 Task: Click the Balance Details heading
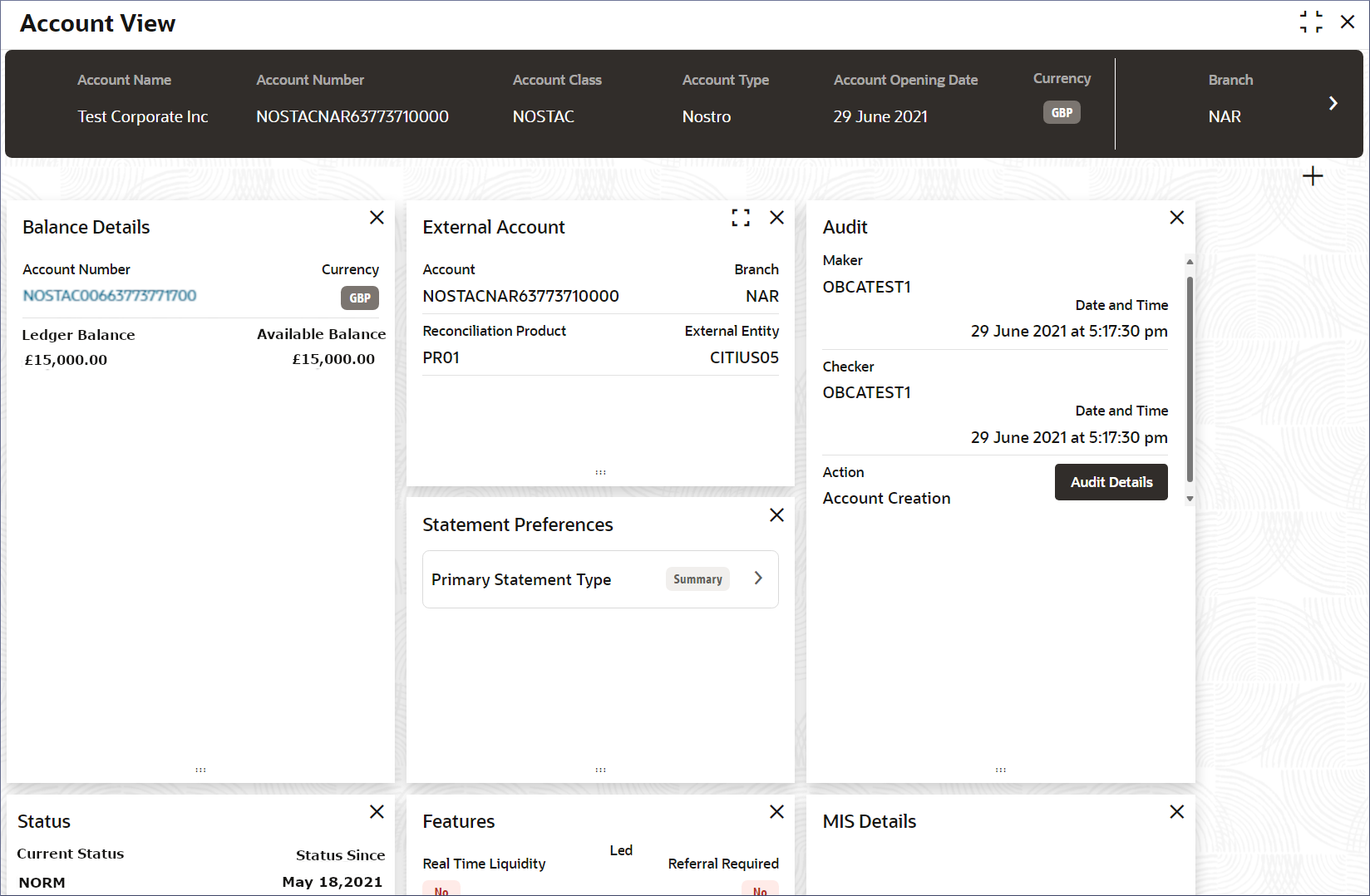click(x=86, y=227)
